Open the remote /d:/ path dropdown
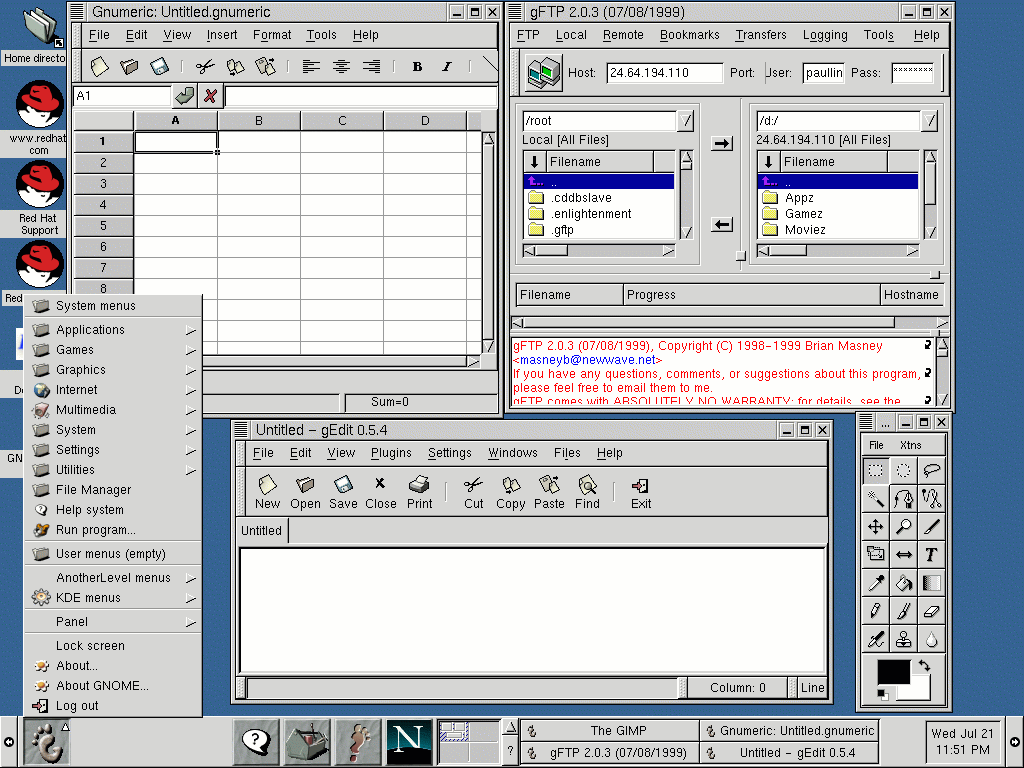Screen dimensions: 1024x768 tap(930, 121)
